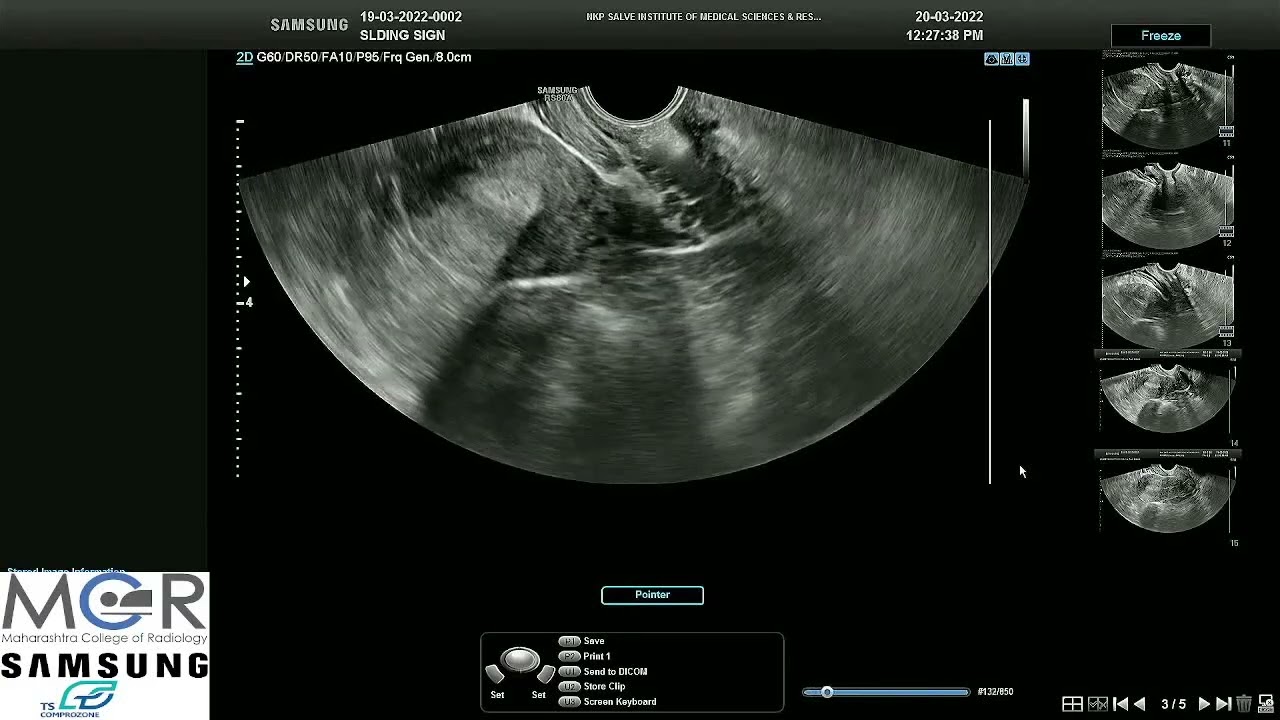Click the trackball icon in the control panel
Viewport: 1280px width, 720px height.
pos(520,659)
